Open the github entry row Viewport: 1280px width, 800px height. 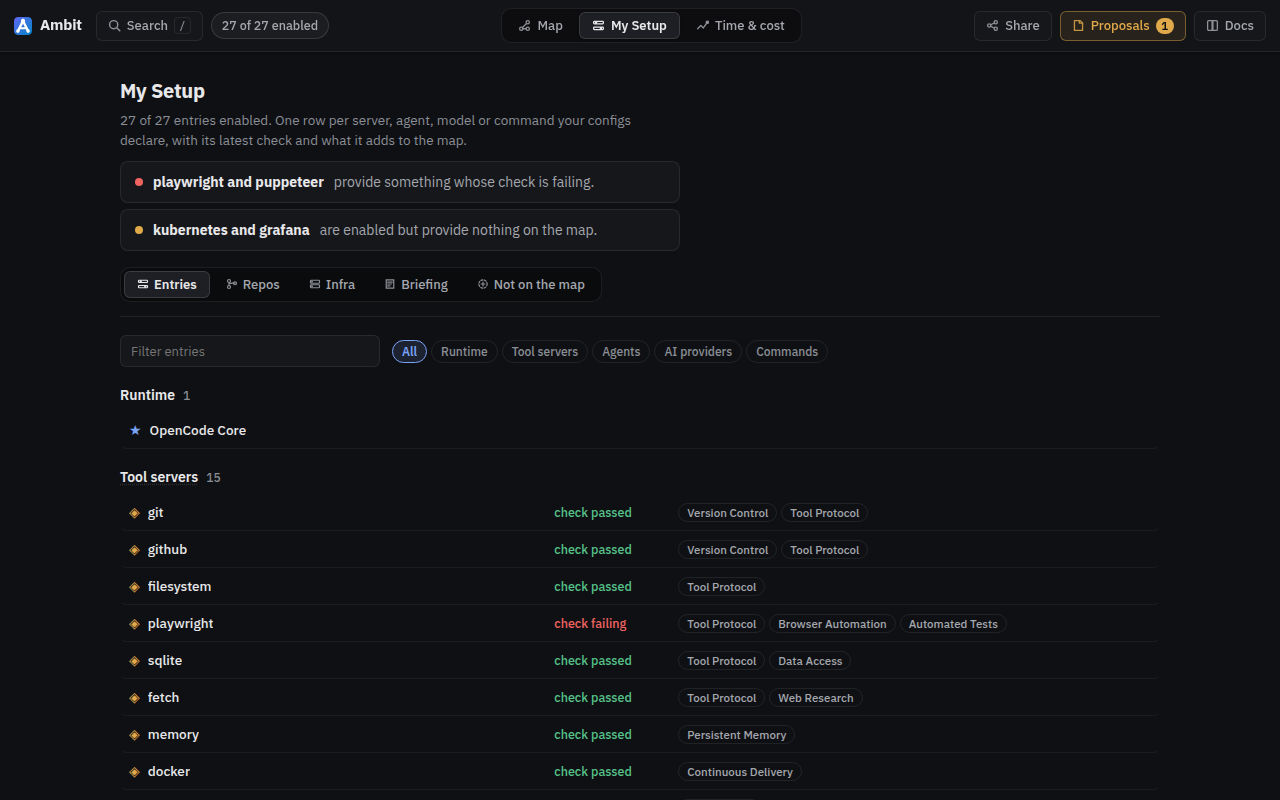pyautogui.click(x=640, y=550)
